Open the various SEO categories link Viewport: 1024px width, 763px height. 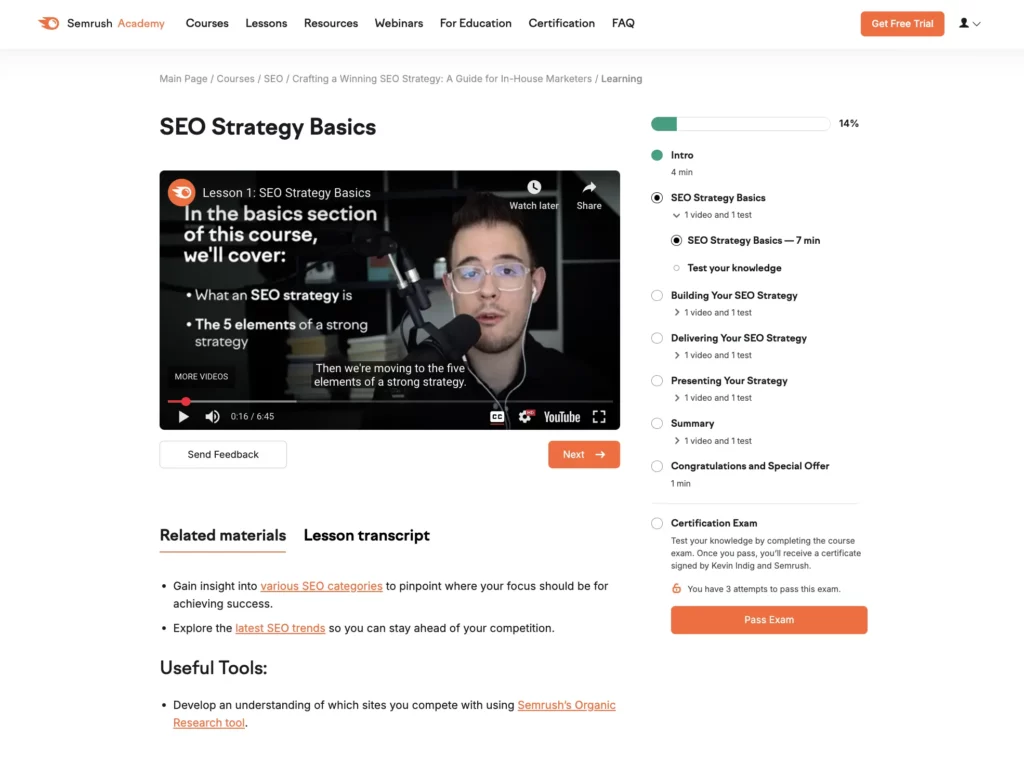coord(321,586)
